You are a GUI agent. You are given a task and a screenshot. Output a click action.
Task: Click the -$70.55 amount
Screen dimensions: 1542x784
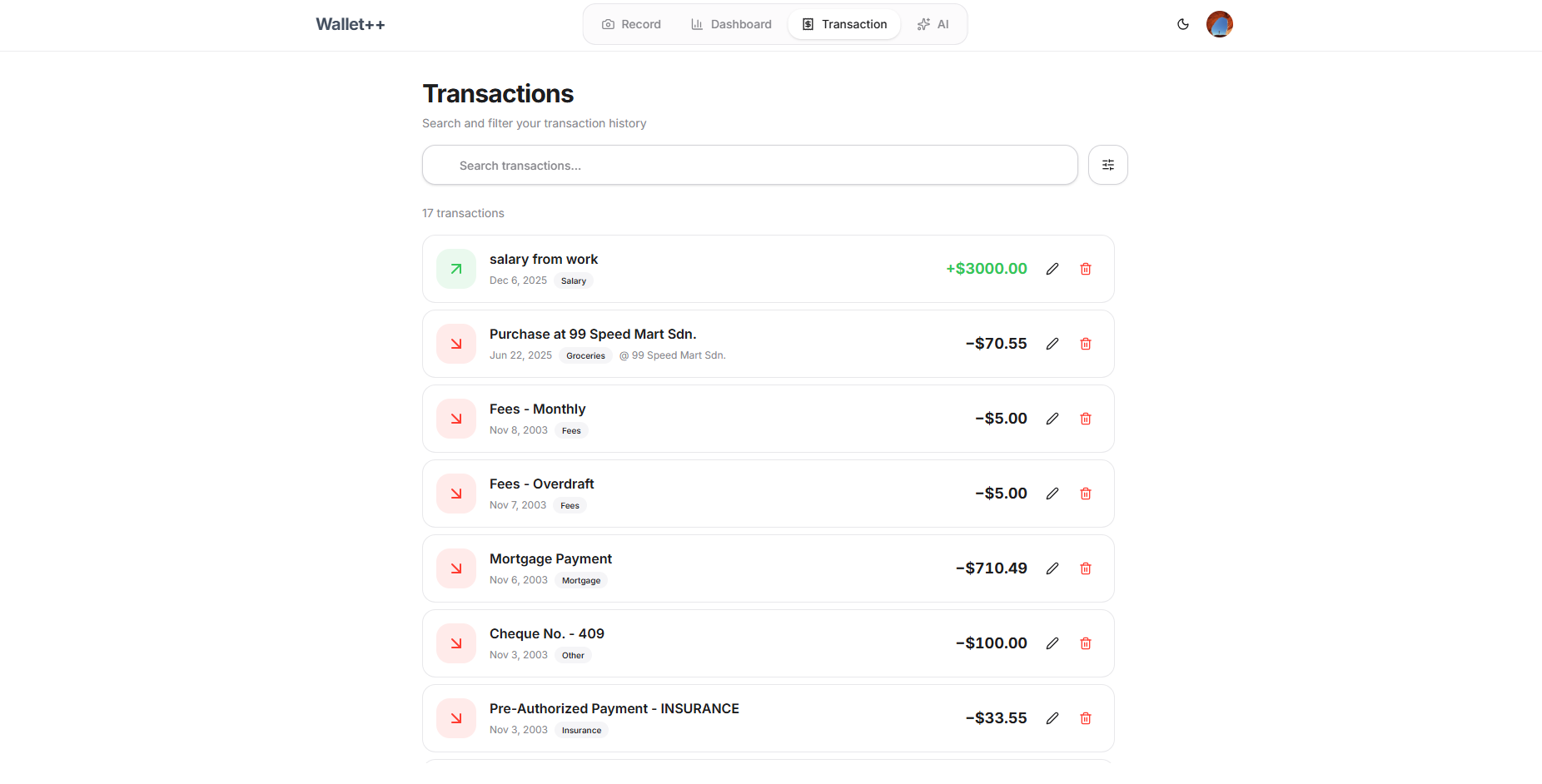coord(997,344)
